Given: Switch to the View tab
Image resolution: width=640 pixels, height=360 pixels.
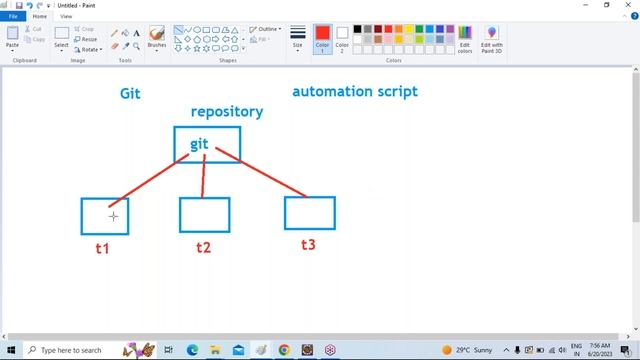Looking at the screenshot, I should click(66, 16).
